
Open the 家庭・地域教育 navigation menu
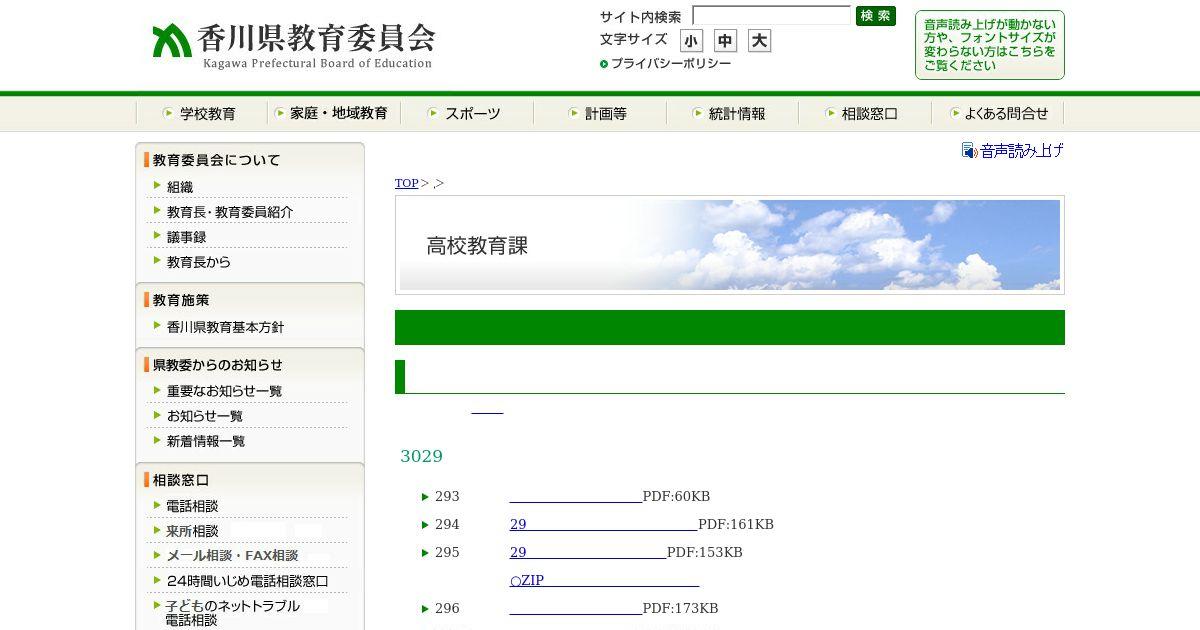pyautogui.click(x=334, y=114)
